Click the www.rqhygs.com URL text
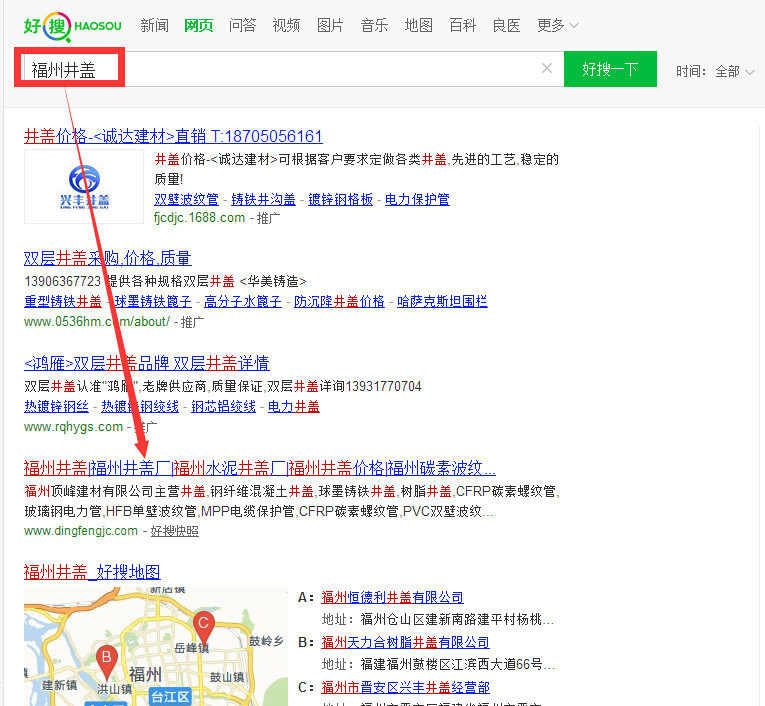The image size is (765, 706). pyautogui.click(x=74, y=427)
